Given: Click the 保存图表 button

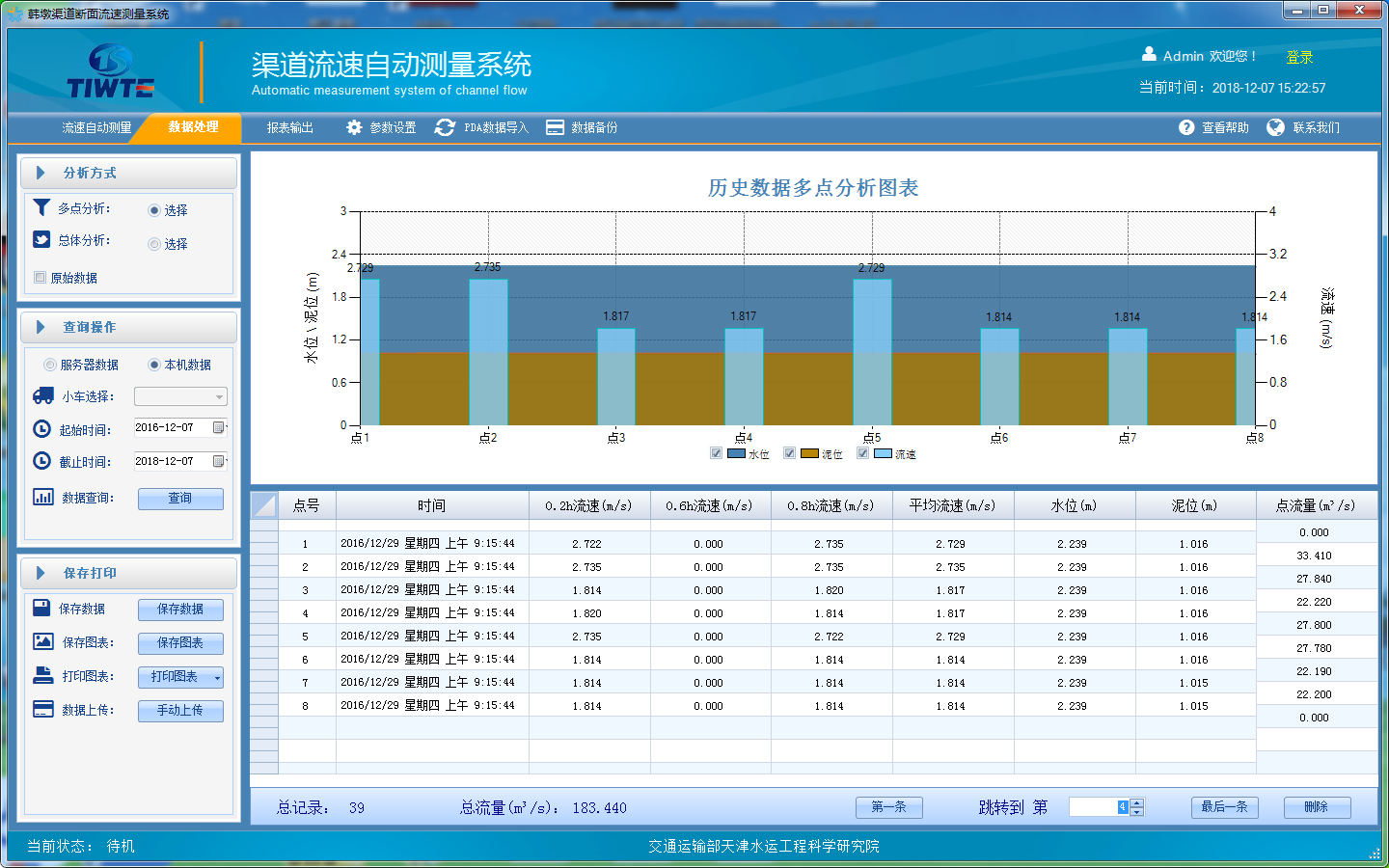Looking at the screenshot, I should (x=180, y=643).
